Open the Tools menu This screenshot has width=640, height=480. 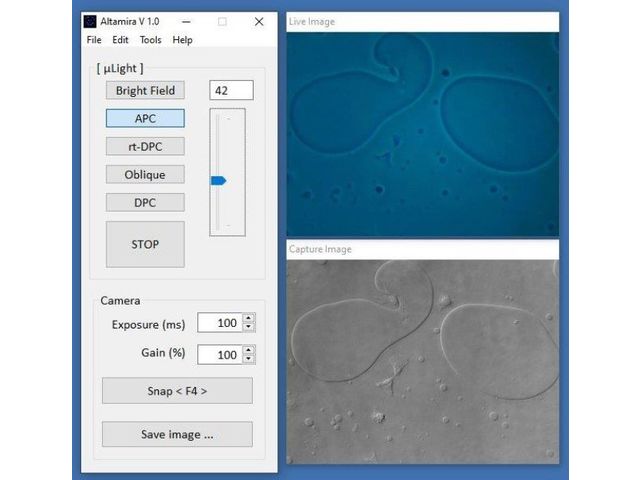(150, 40)
